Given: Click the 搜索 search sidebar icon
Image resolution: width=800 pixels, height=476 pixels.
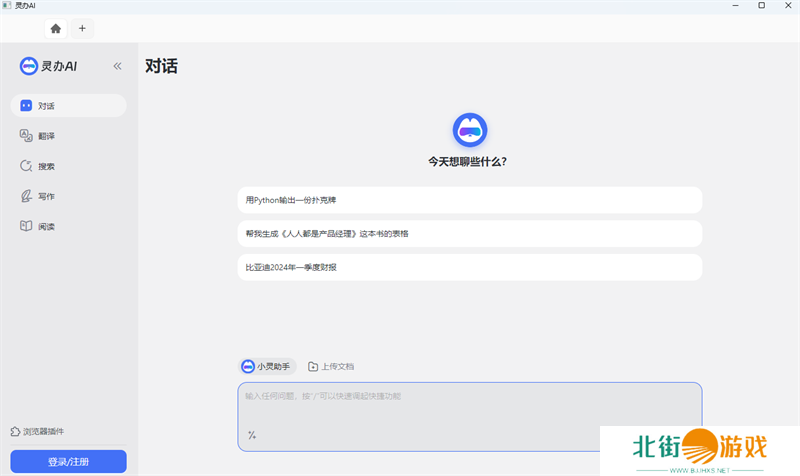Looking at the screenshot, I should pyautogui.click(x=27, y=166).
